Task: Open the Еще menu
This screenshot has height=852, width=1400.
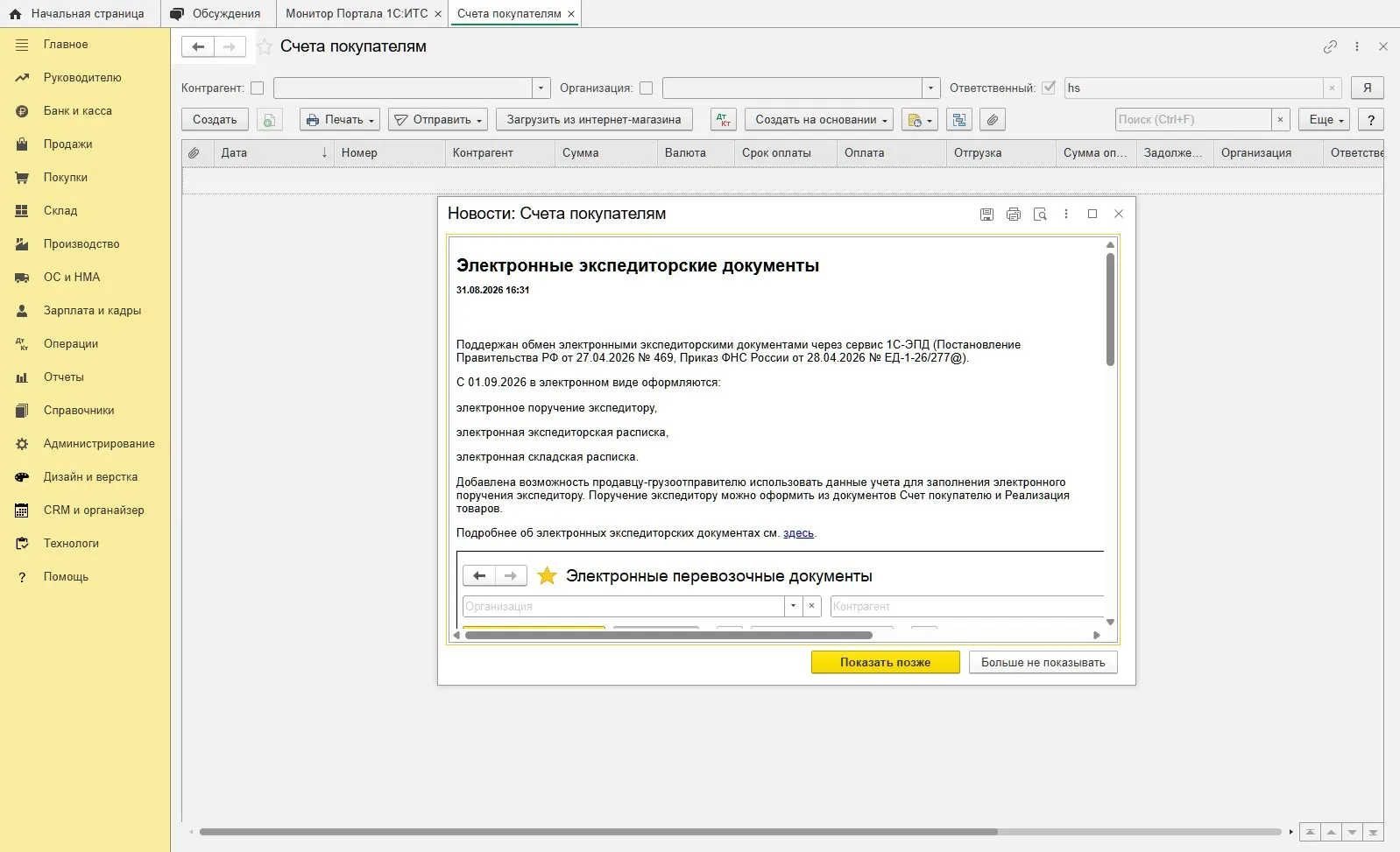Action: pyautogui.click(x=1325, y=120)
